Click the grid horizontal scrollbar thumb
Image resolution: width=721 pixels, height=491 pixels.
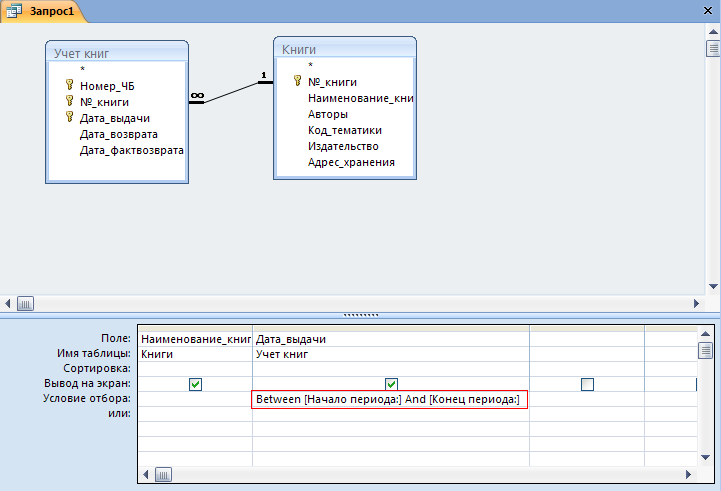(163, 474)
